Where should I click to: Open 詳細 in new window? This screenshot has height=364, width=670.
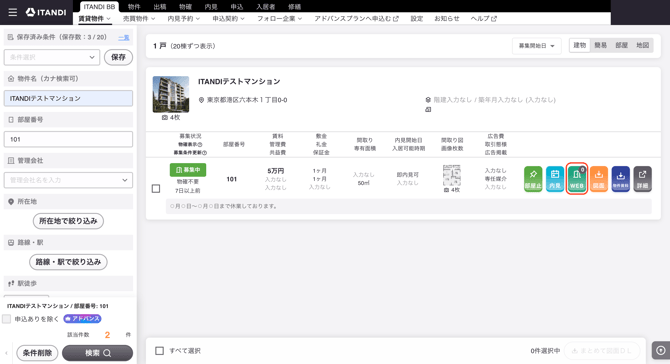642,179
